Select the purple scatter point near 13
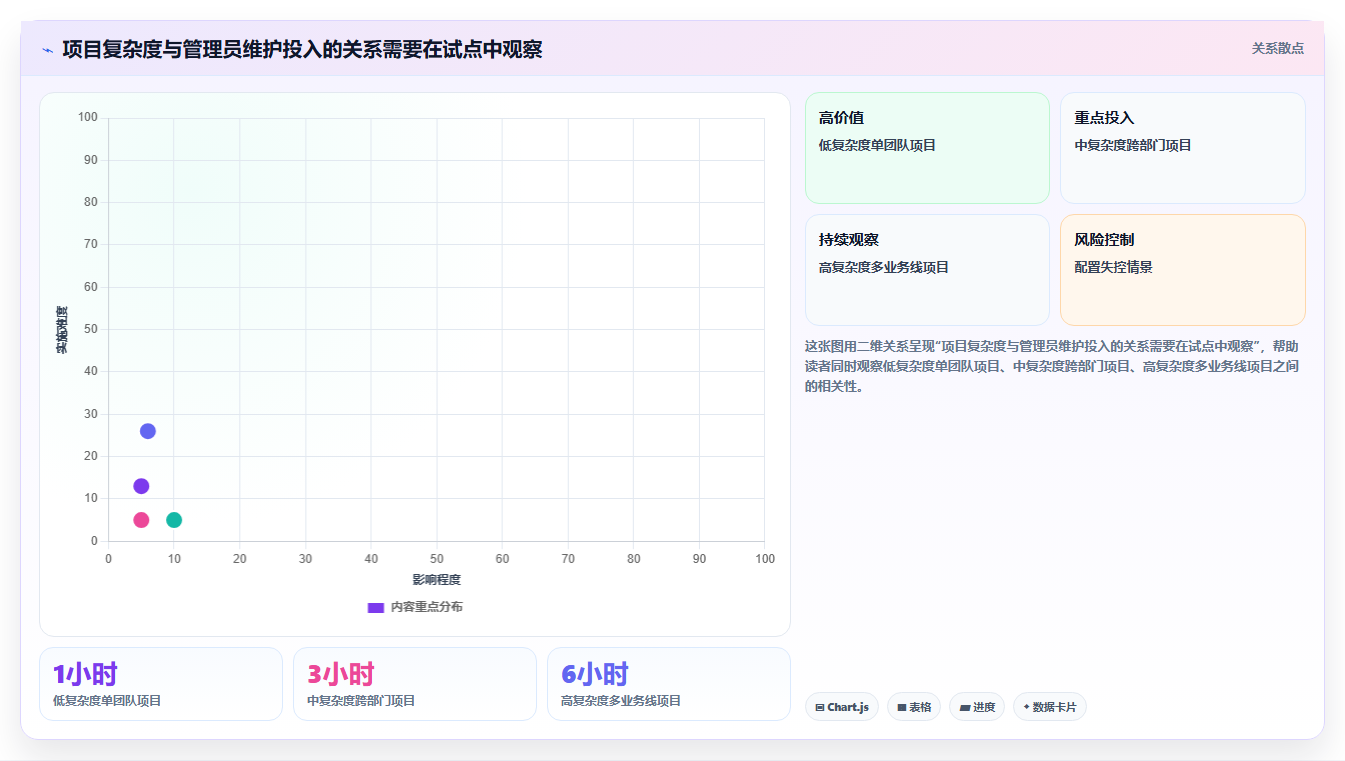 coord(141,486)
